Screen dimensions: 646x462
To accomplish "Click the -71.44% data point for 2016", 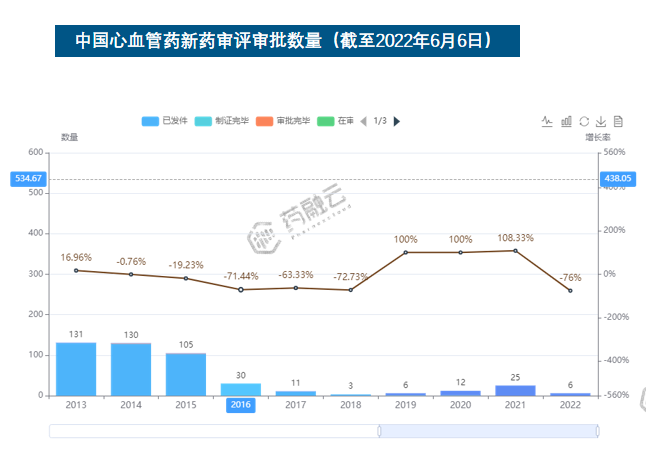I will click(x=241, y=290).
